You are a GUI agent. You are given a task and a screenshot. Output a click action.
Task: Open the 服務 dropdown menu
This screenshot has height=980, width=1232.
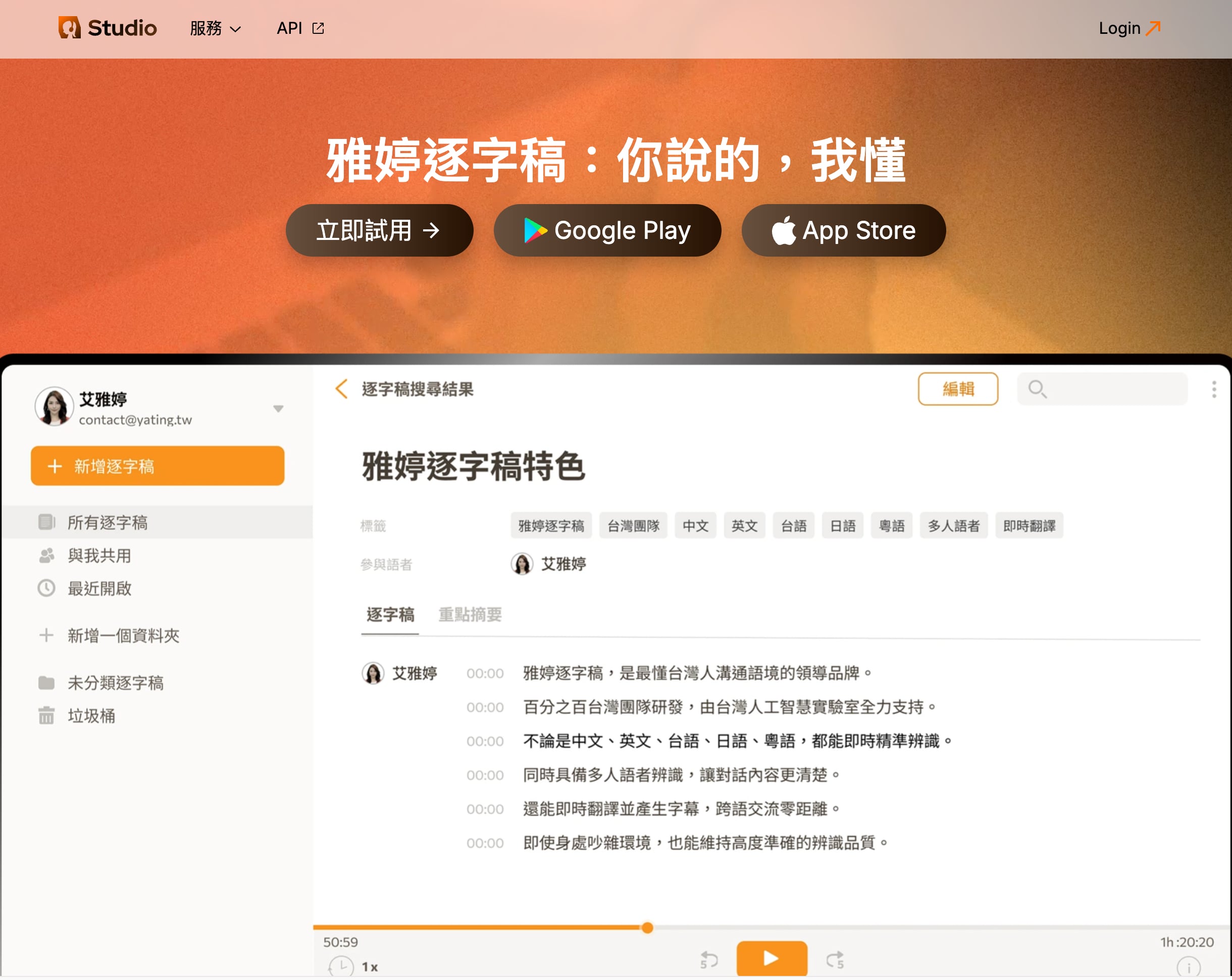coord(216,28)
